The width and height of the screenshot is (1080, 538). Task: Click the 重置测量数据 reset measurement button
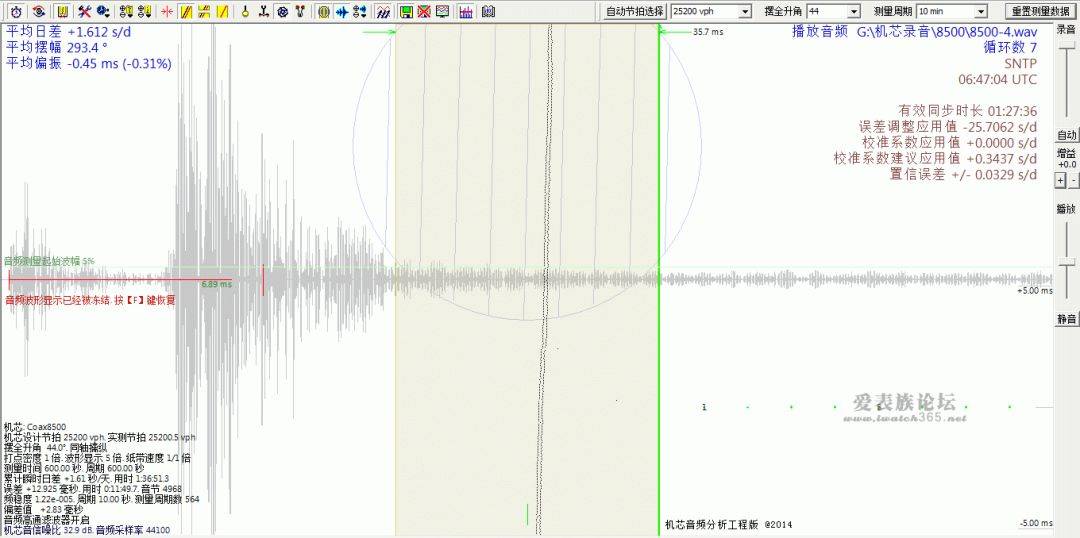point(1040,11)
